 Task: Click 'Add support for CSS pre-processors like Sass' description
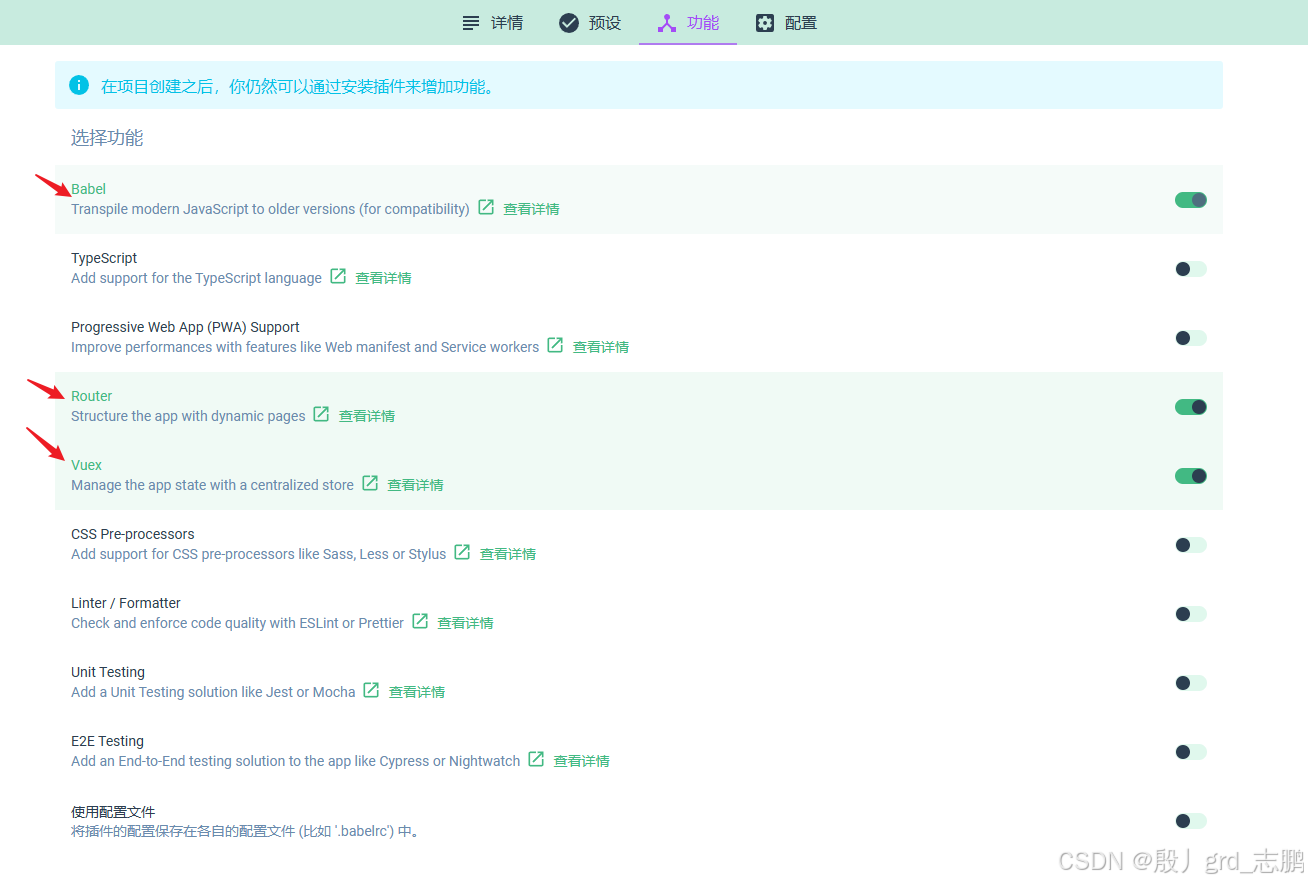click(x=258, y=554)
